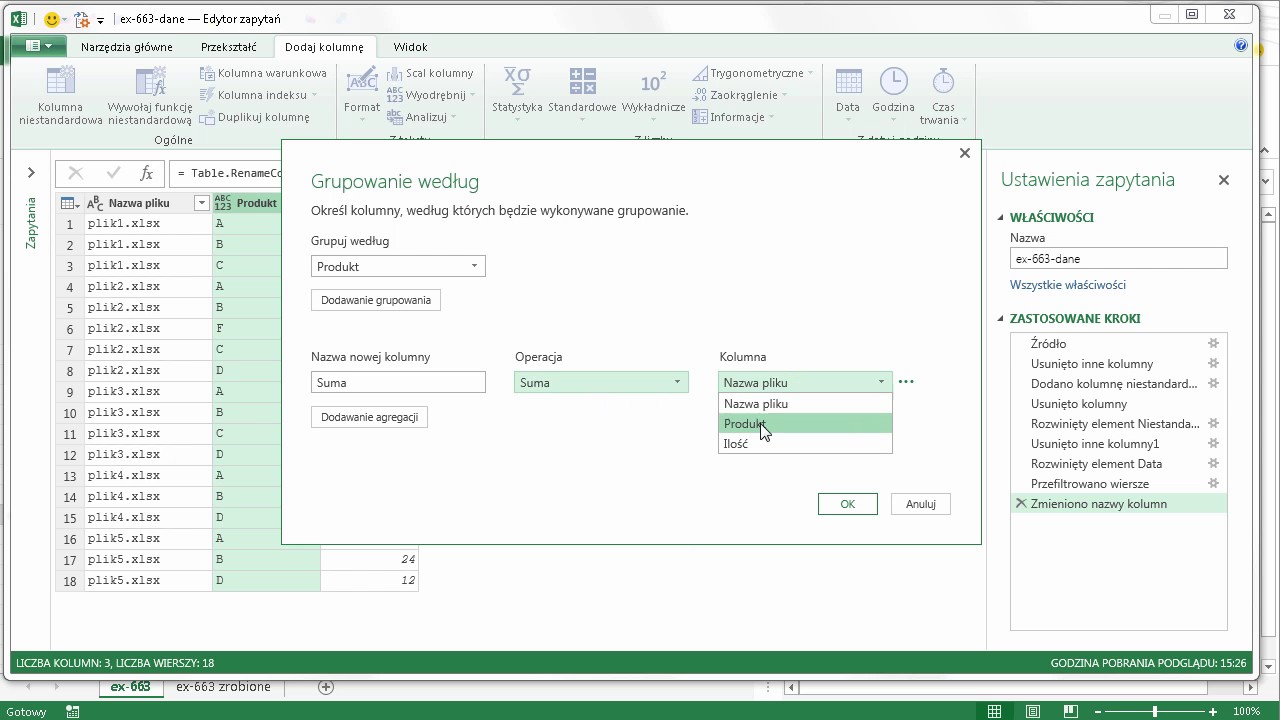
Task: Click the Excel zoom slider handle
Action: pos(1155,712)
